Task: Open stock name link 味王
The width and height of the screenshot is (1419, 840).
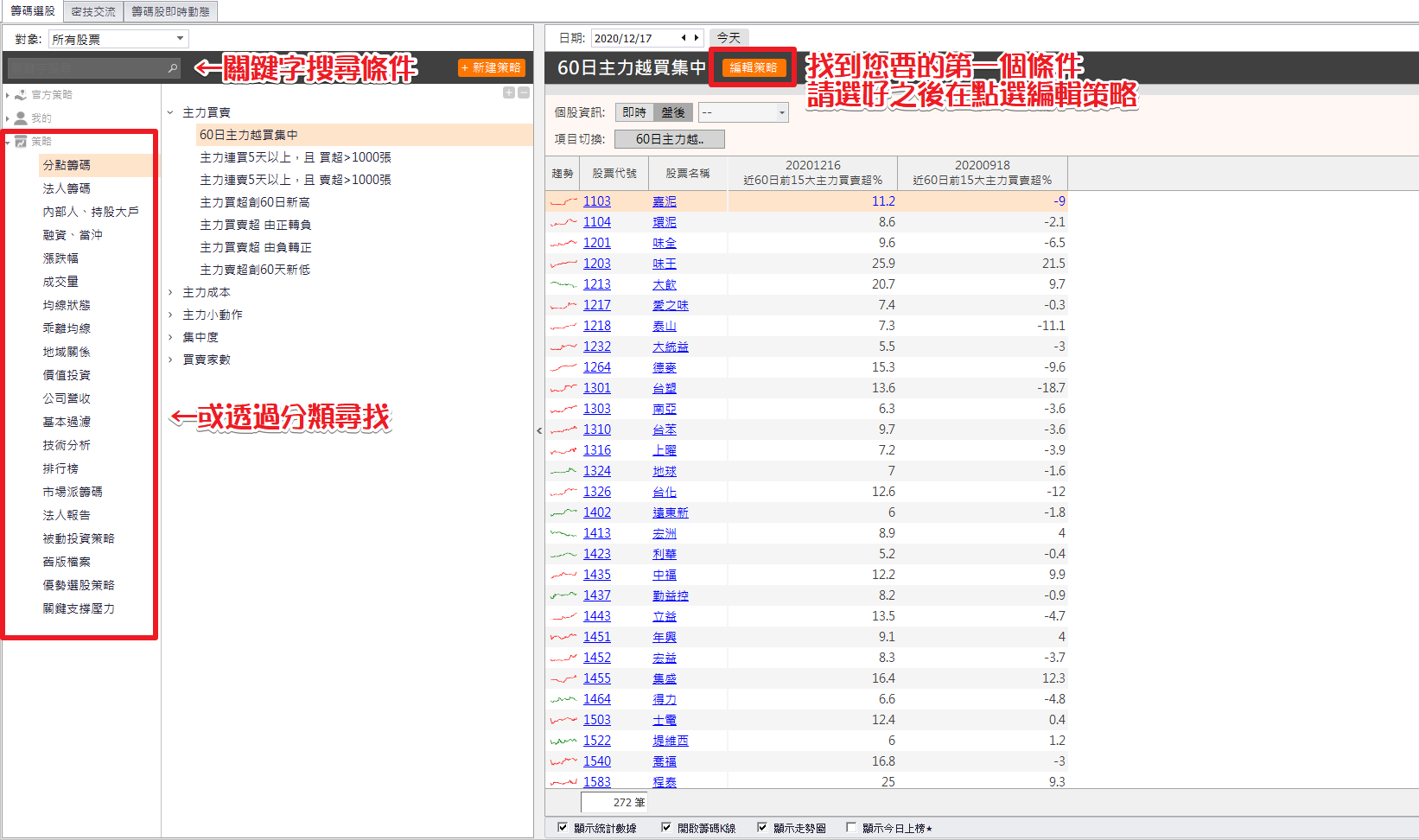Action: [x=665, y=264]
